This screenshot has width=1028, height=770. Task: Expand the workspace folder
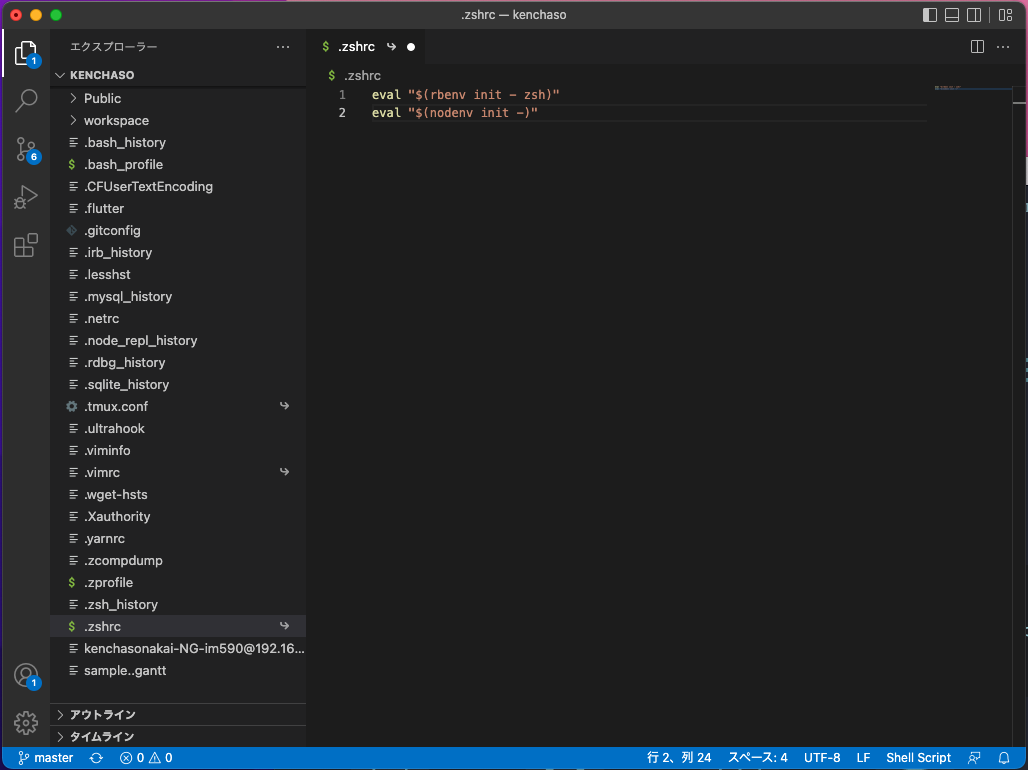click(116, 120)
